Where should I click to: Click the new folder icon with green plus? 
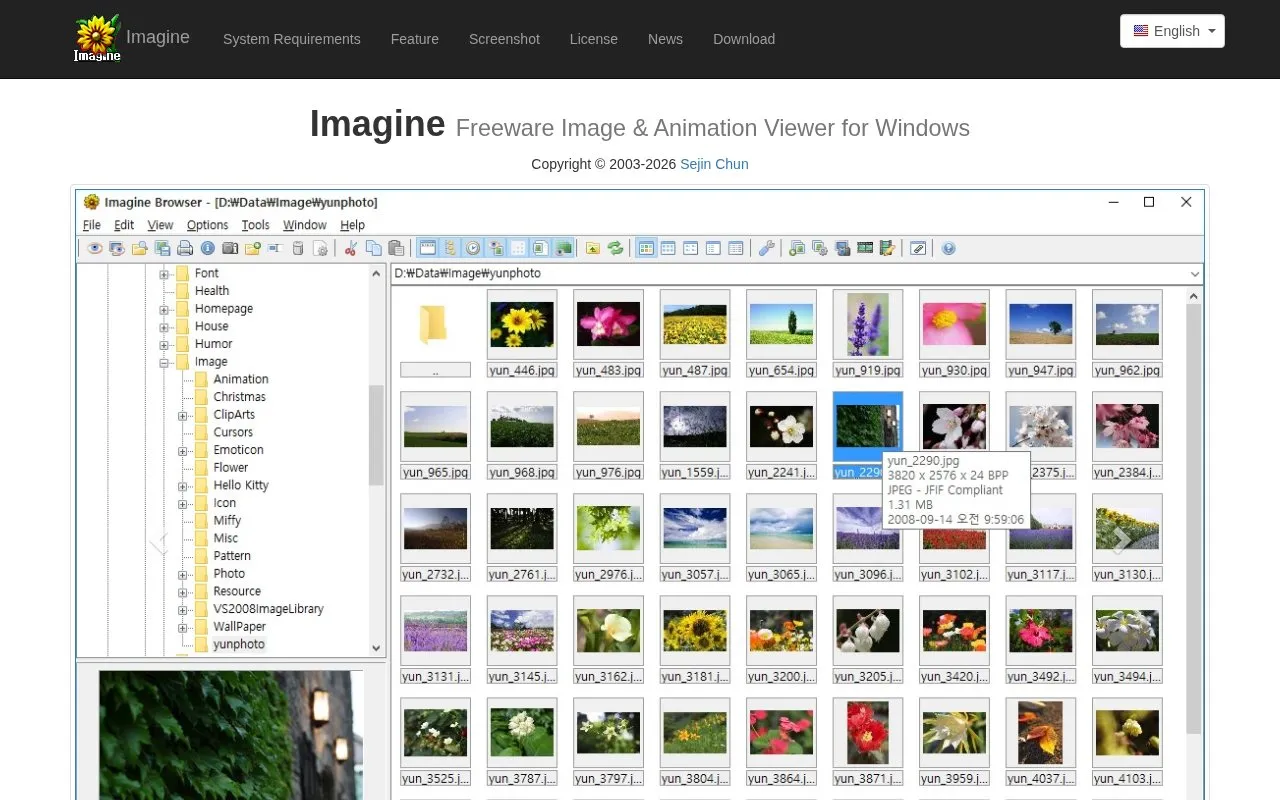click(x=253, y=248)
